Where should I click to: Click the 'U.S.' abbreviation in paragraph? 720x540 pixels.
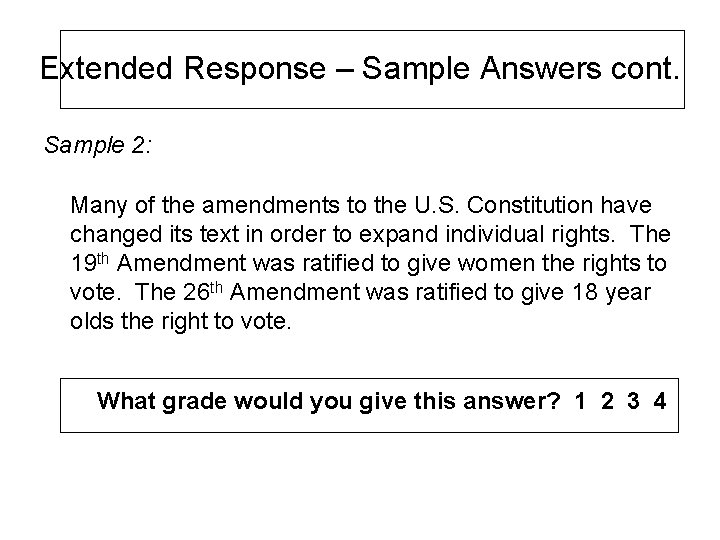tap(437, 205)
